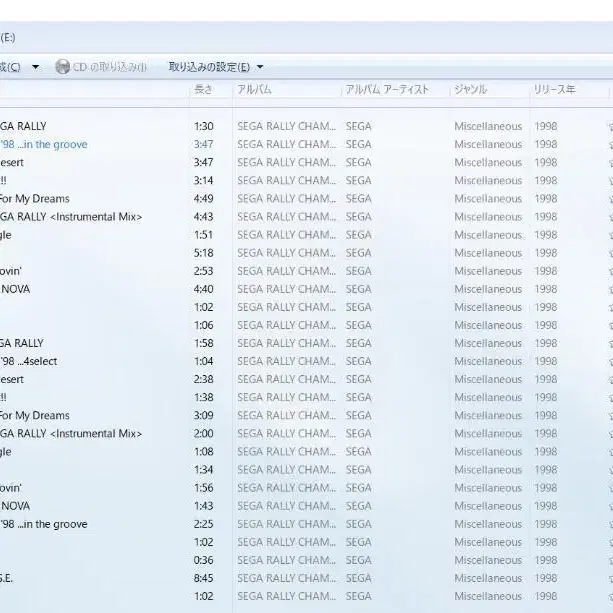Click the 1:30 length cell
Image resolution: width=613 pixels, height=613 pixels.
click(204, 126)
